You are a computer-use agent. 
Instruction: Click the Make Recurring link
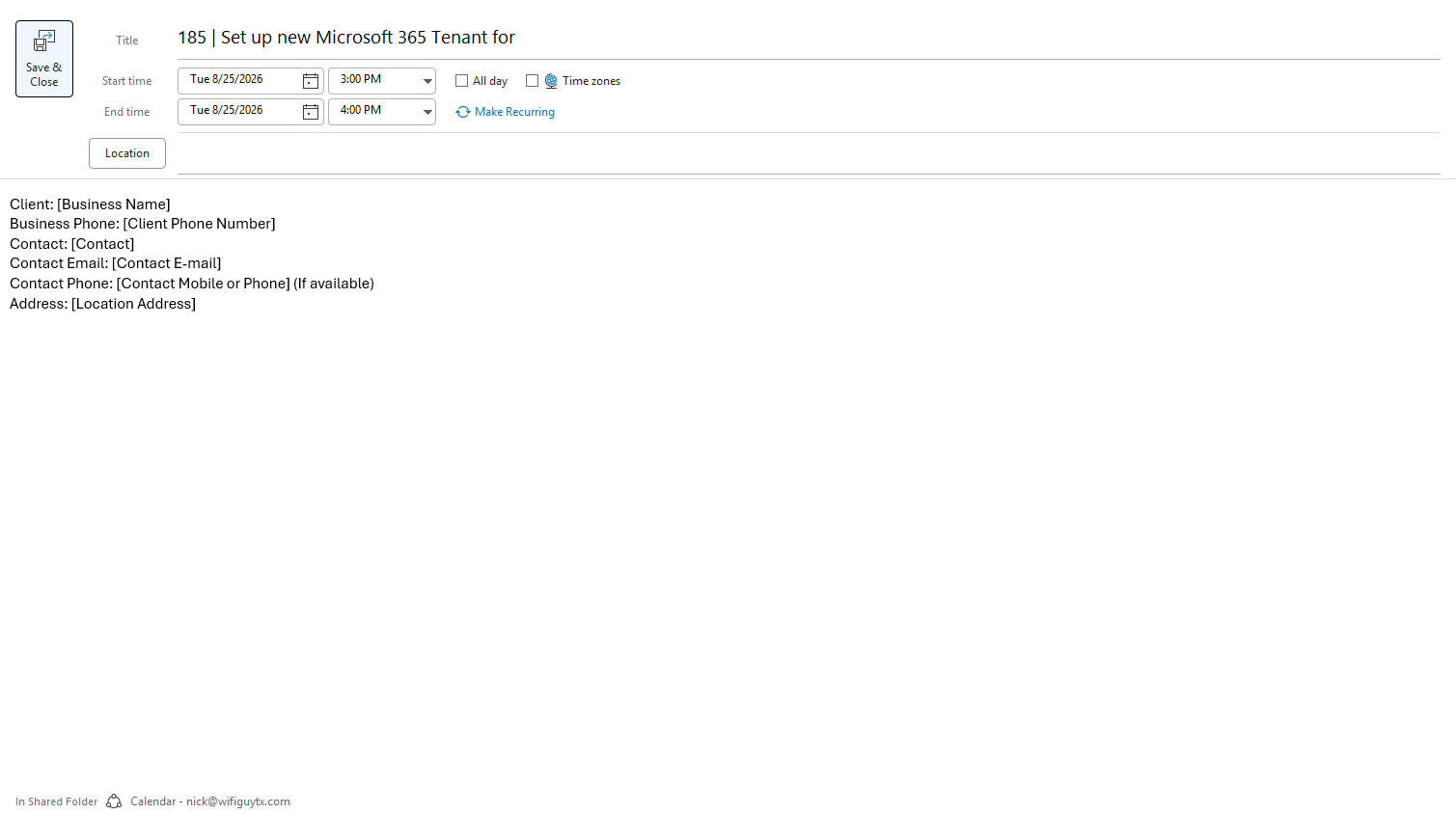[x=514, y=112]
